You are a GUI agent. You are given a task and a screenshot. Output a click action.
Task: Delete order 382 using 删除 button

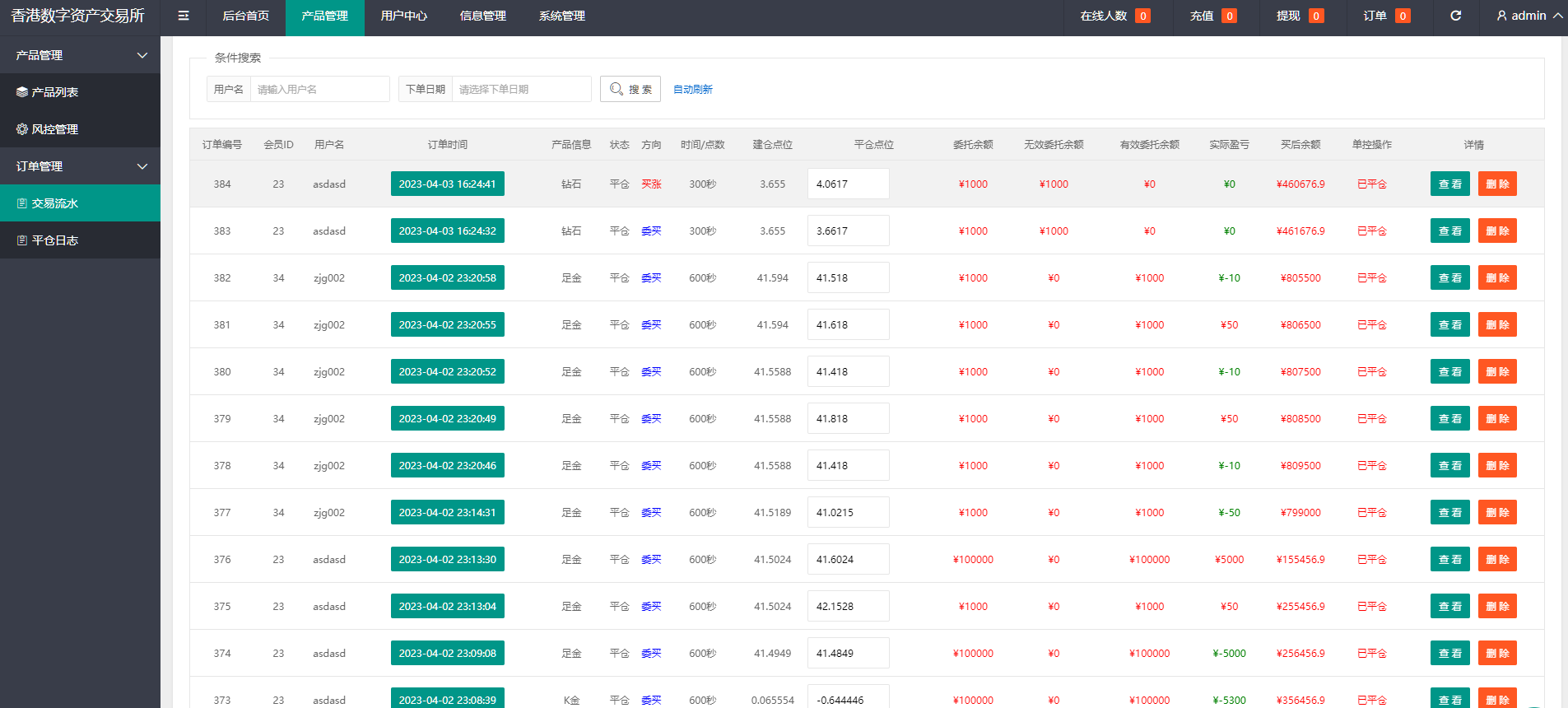click(1497, 278)
